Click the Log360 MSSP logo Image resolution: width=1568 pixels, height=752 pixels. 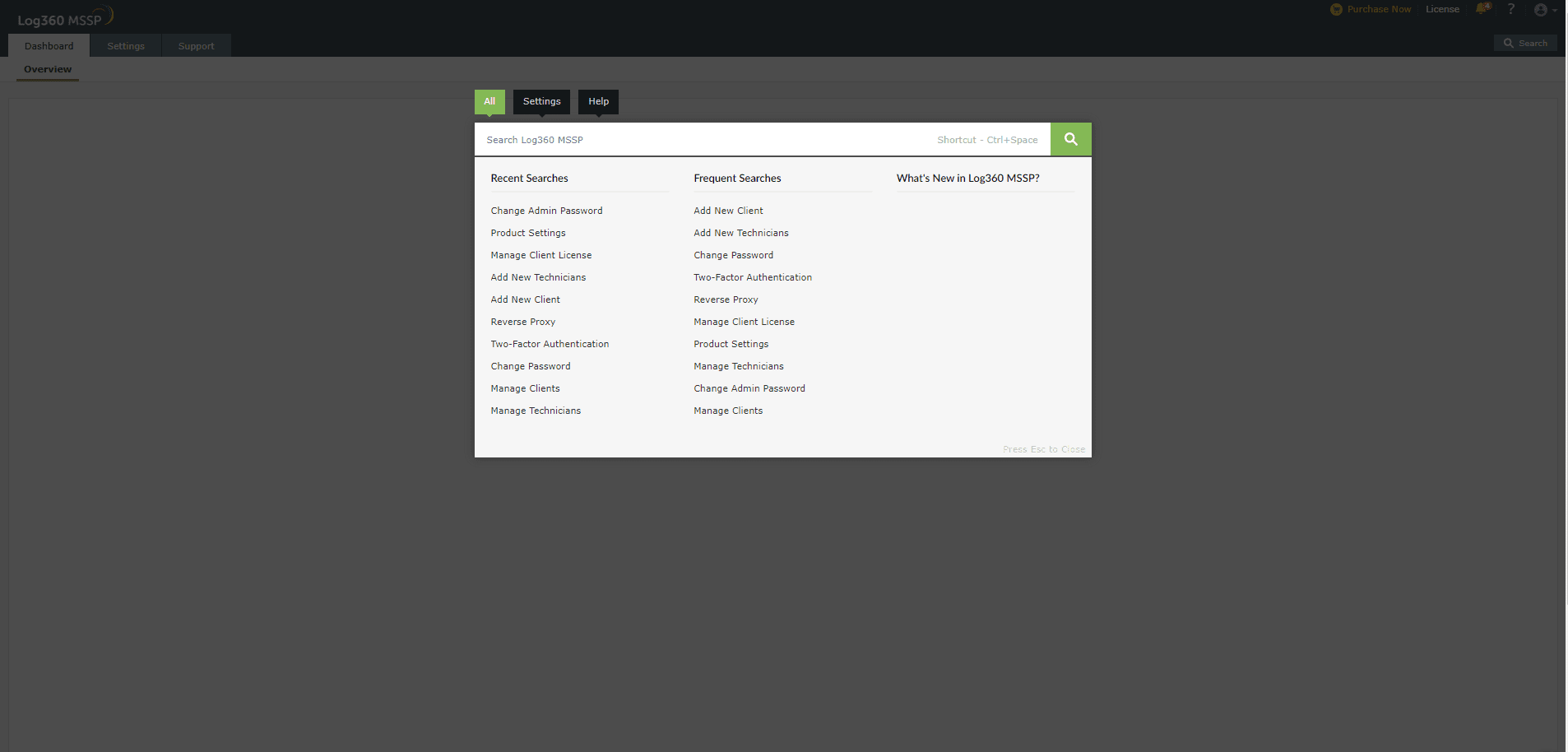(x=65, y=17)
